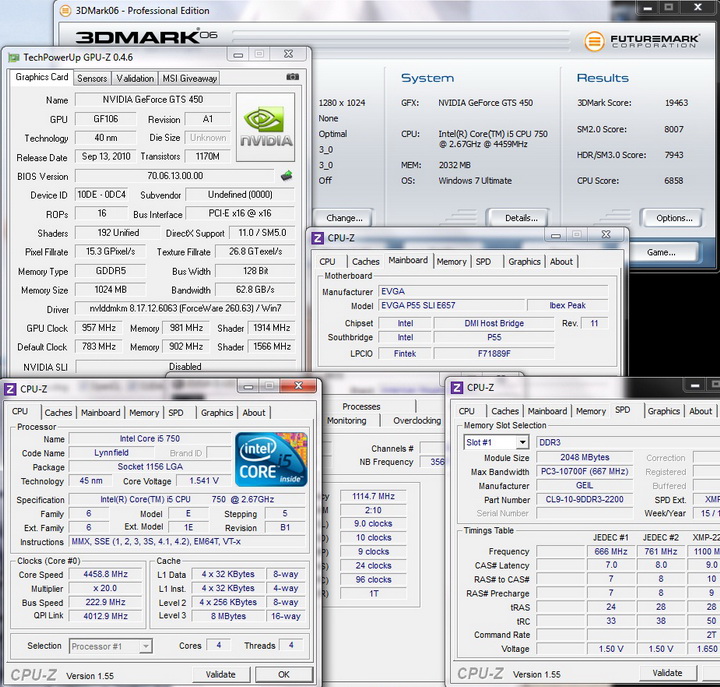Click the Driver field in GPU-Z

point(185,308)
